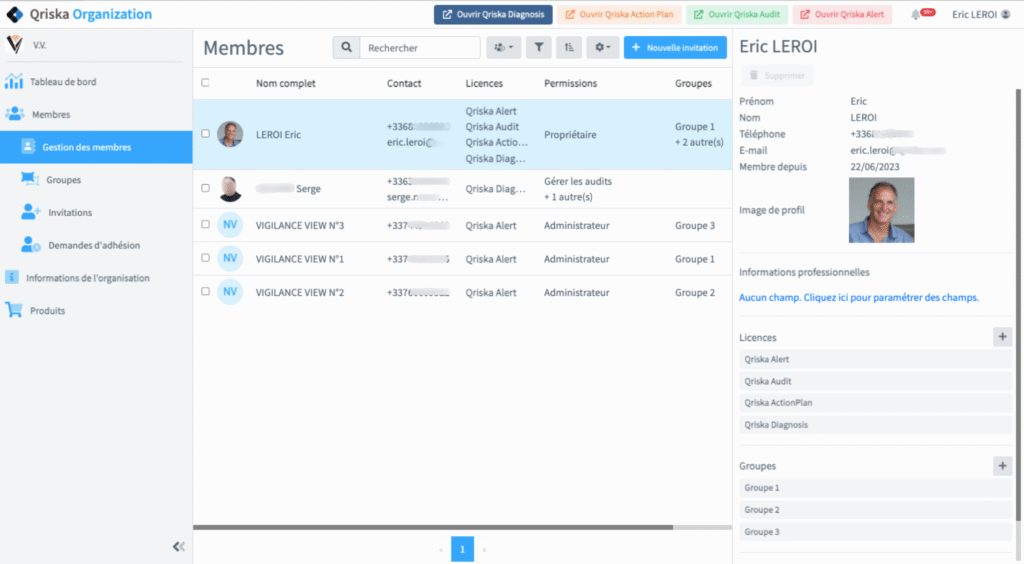Click the search magnifier icon
1024x564 pixels.
(x=346, y=48)
